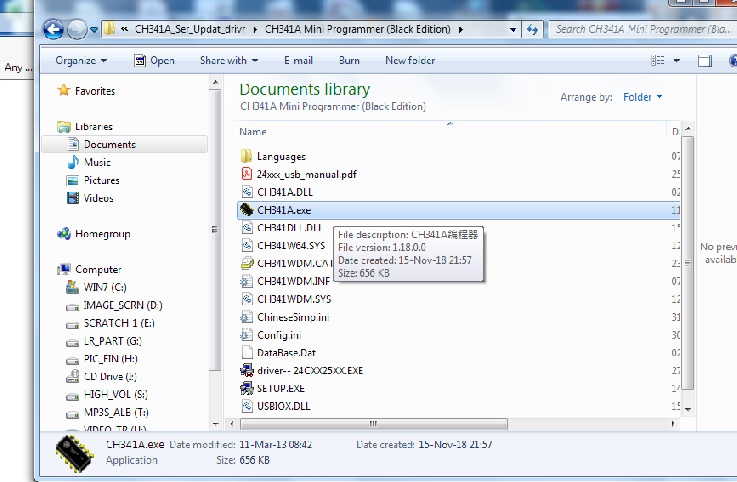Viewport: 737px width, 482px height.
Task: Select Homegroup in the navigation pane
Action: [x=94, y=234]
